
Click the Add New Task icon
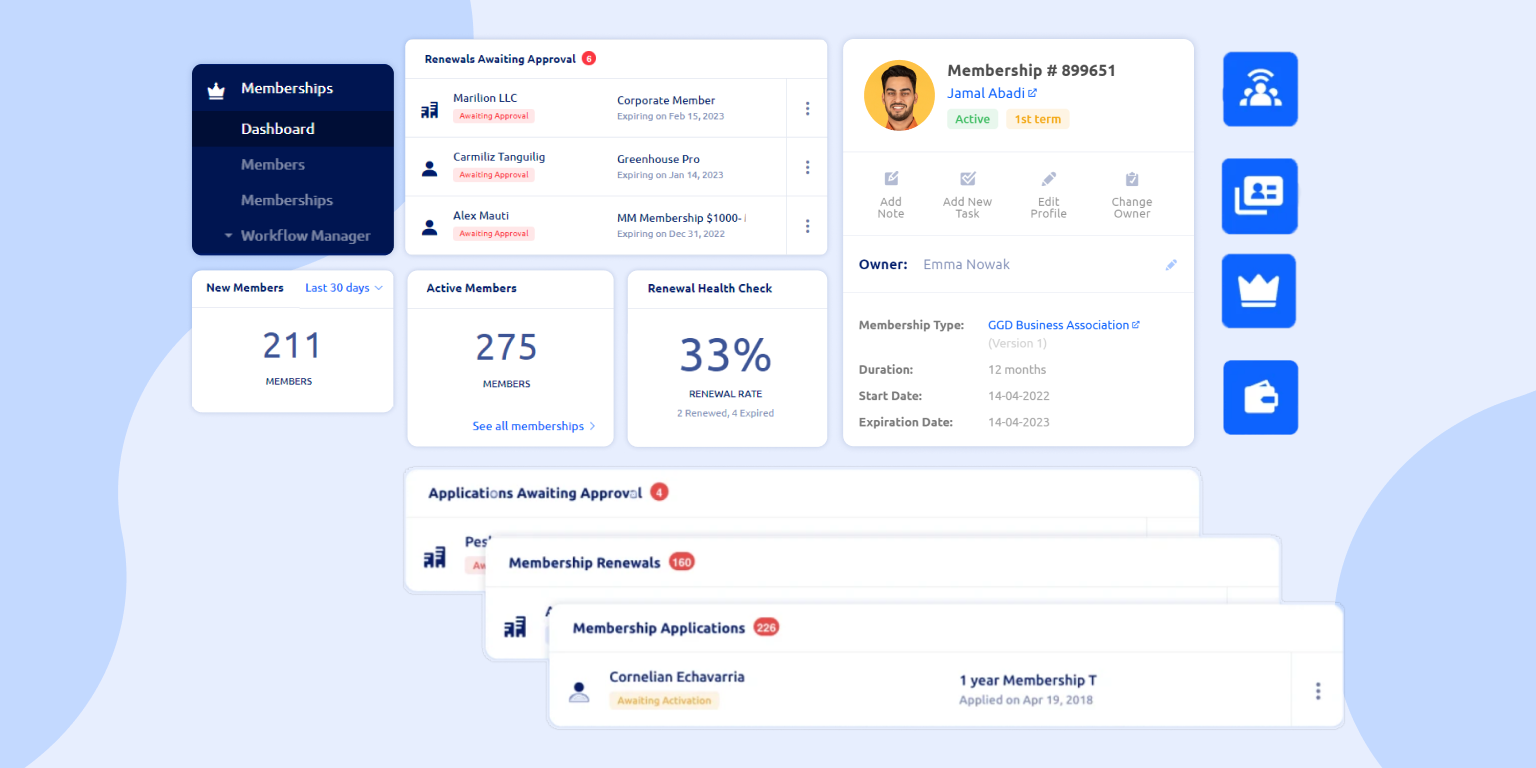pyautogui.click(x=967, y=179)
